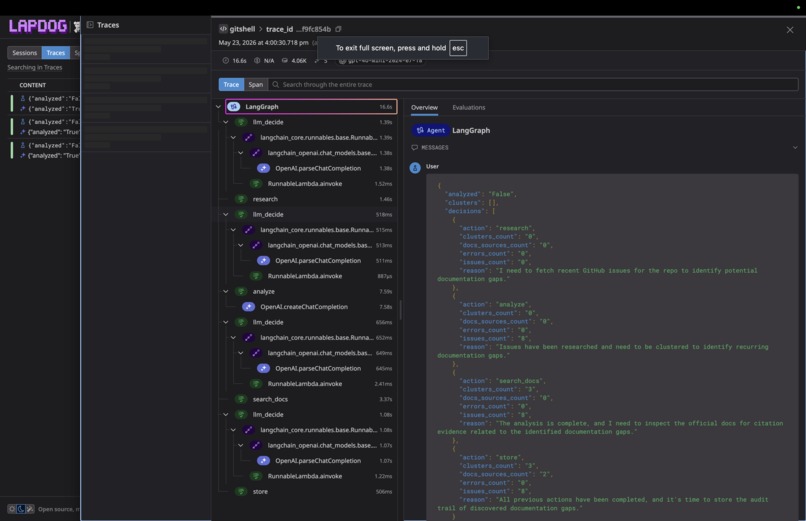
Task: Collapse the LangGraph root span
Action: (x=218, y=107)
